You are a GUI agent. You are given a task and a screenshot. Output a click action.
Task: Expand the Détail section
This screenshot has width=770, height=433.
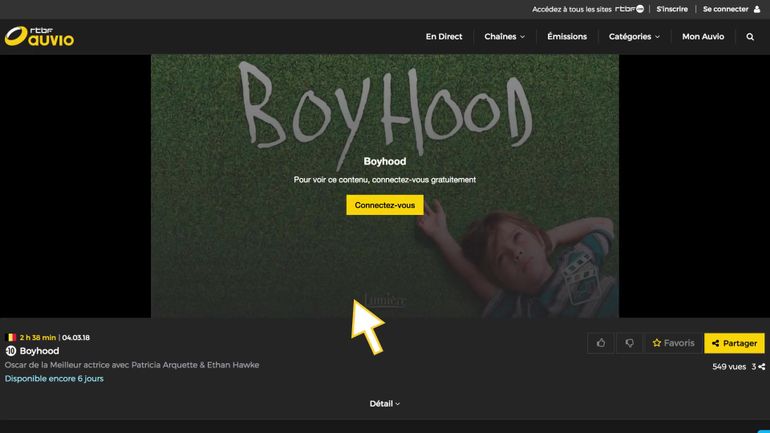[x=384, y=404]
